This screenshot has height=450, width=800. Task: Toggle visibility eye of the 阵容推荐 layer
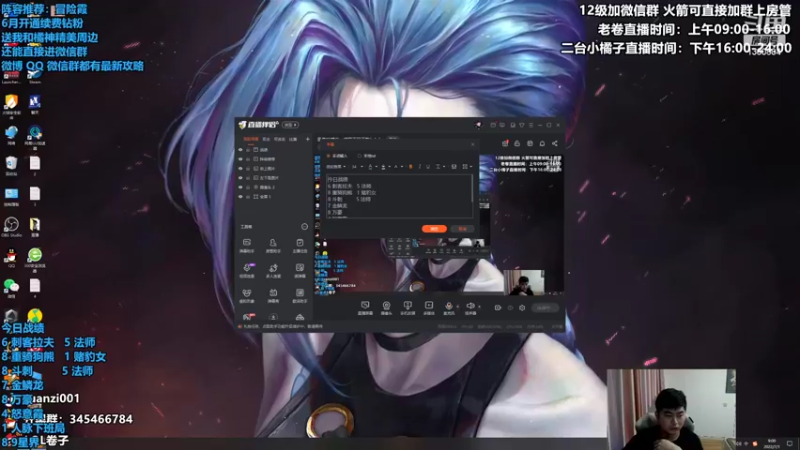(x=241, y=159)
